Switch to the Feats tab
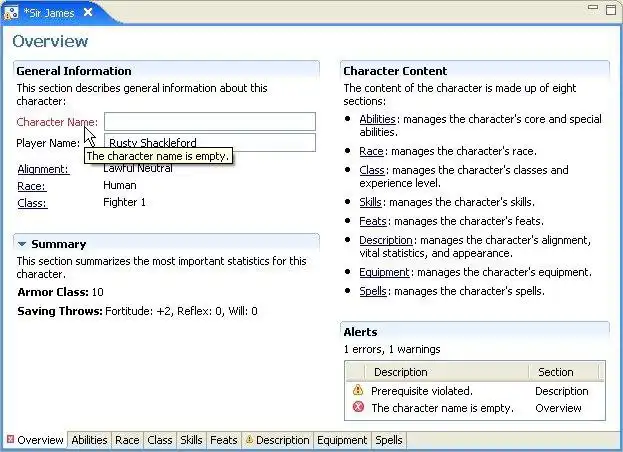This screenshot has width=623, height=452. tap(224, 440)
